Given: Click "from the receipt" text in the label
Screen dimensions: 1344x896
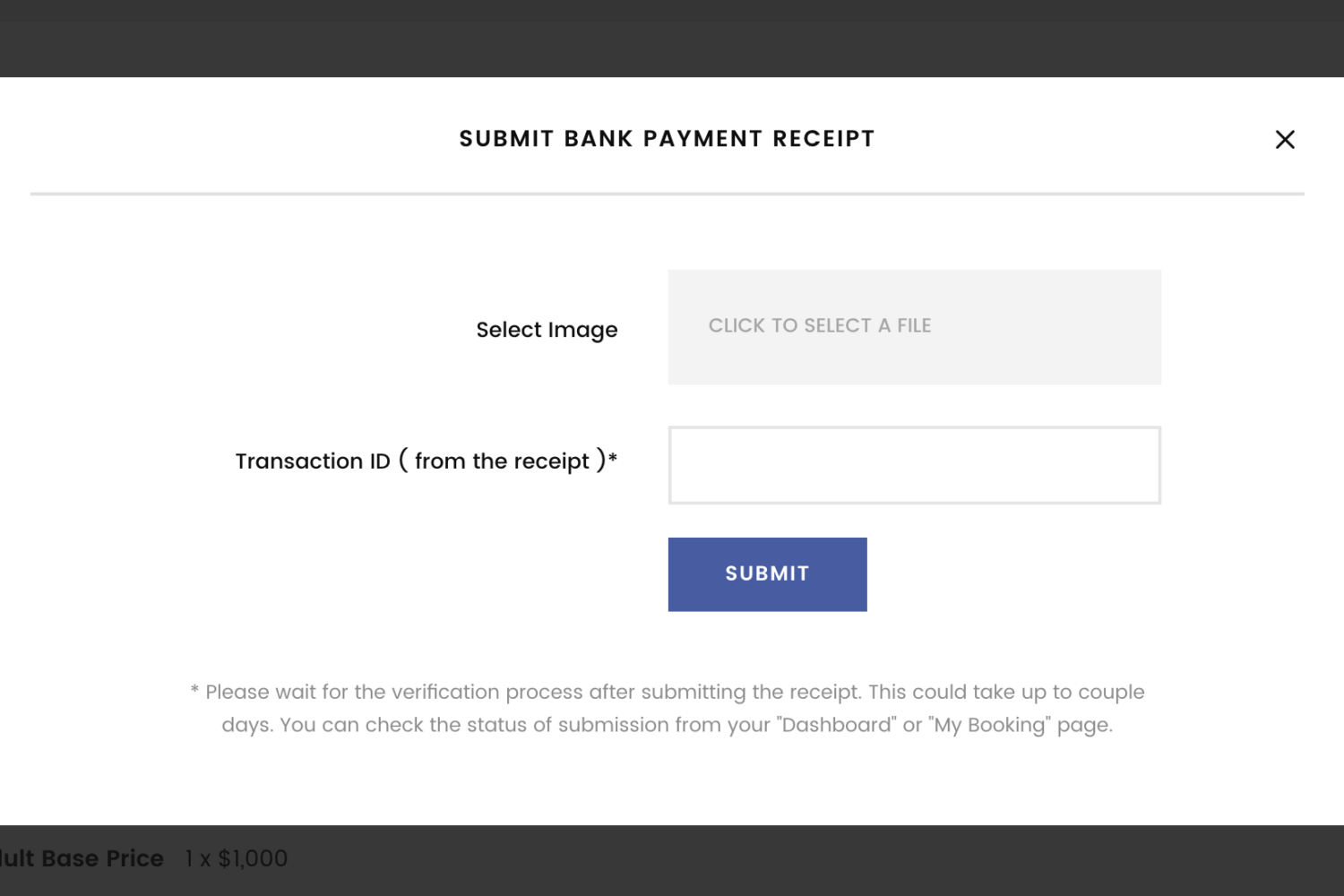Looking at the screenshot, I should pyautogui.click(x=502, y=461).
